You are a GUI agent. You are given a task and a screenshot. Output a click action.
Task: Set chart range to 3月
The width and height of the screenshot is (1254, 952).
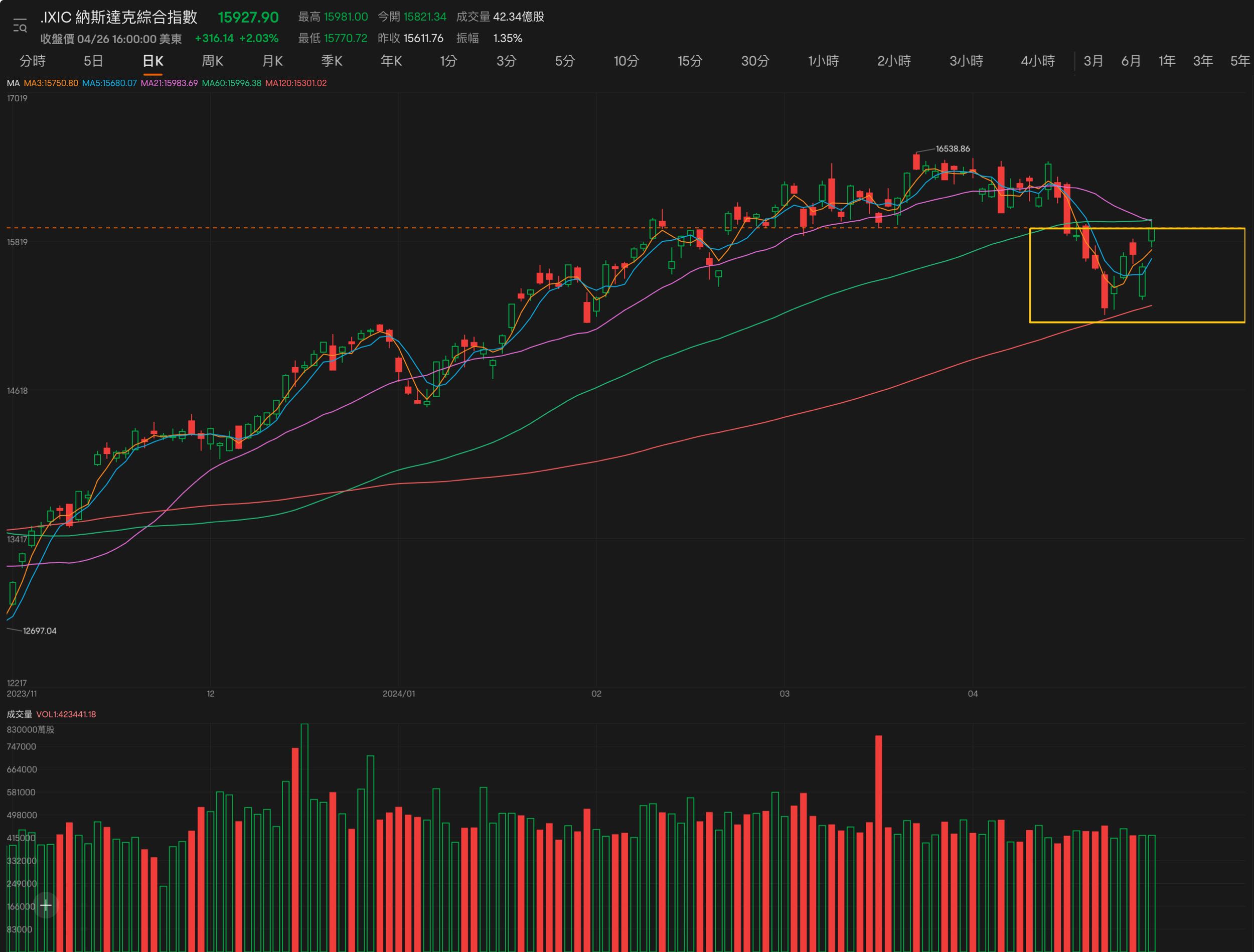click(x=1093, y=61)
